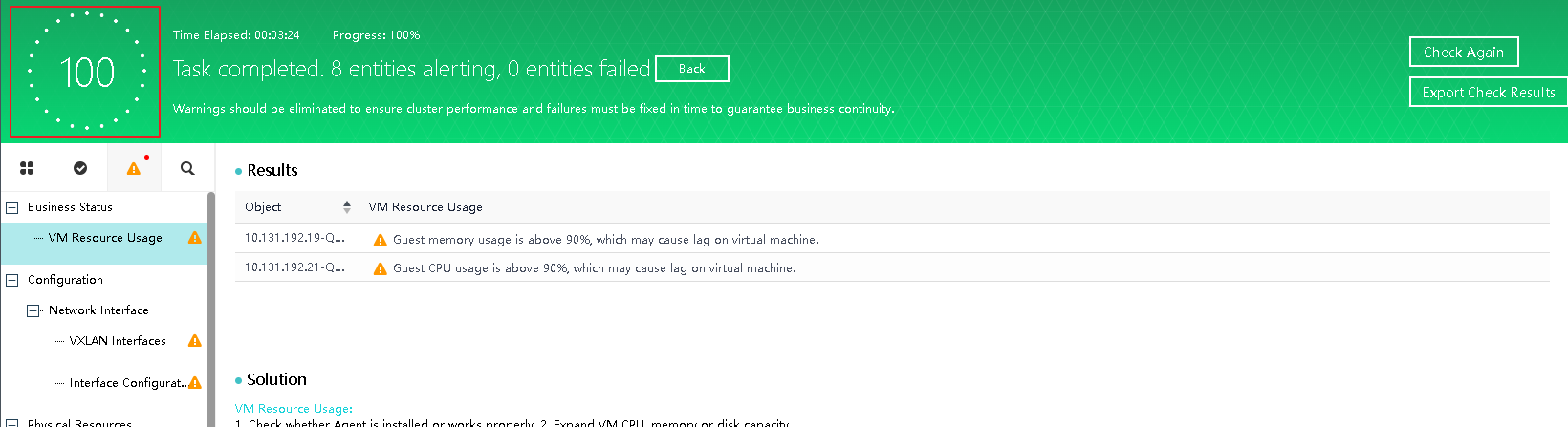Click warning icon beside VXLAN Interfaces
The width and height of the screenshot is (1568, 427).
click(195, 341)
